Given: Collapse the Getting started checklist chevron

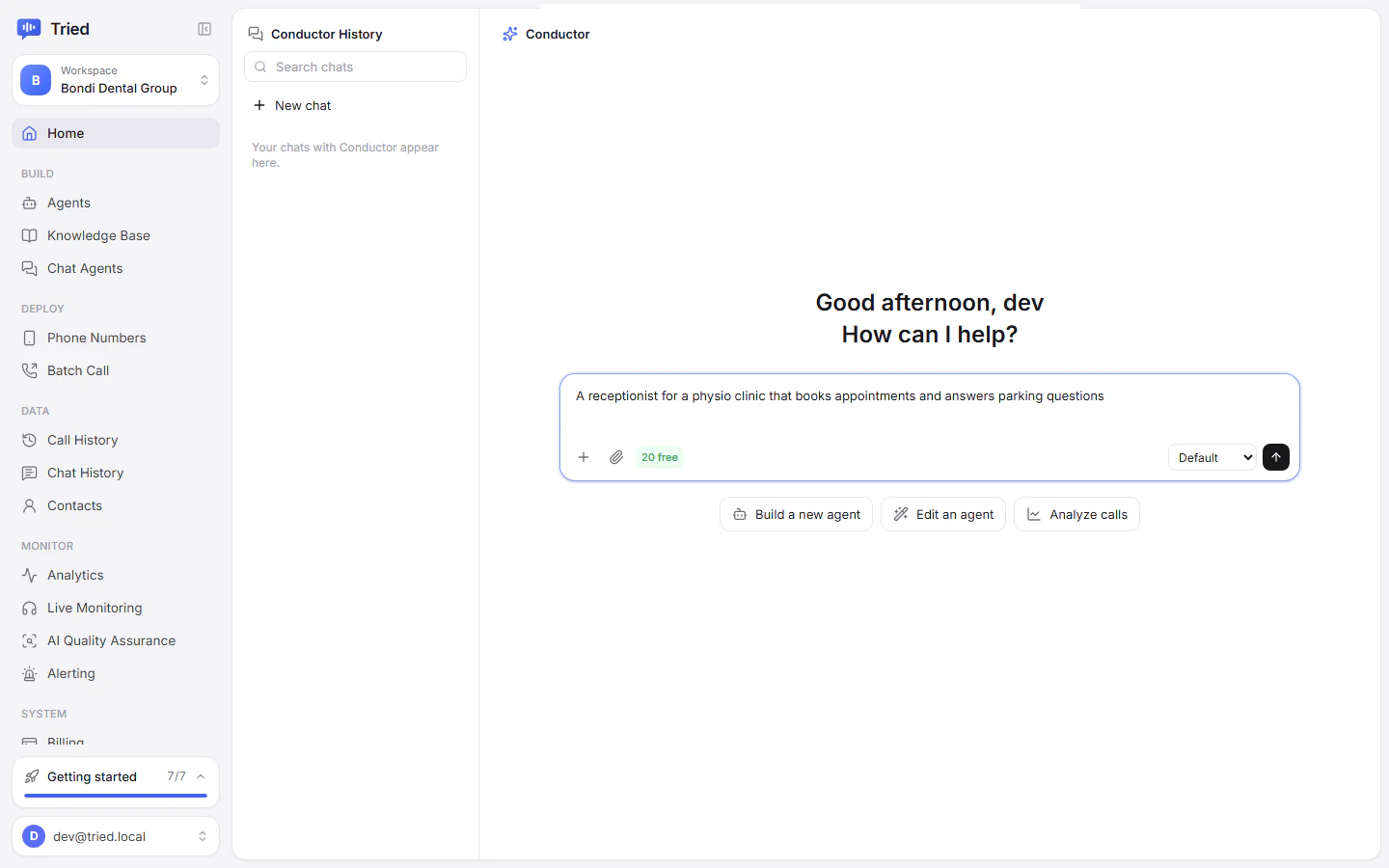Looking at the screenshot, I should (201, 776).
